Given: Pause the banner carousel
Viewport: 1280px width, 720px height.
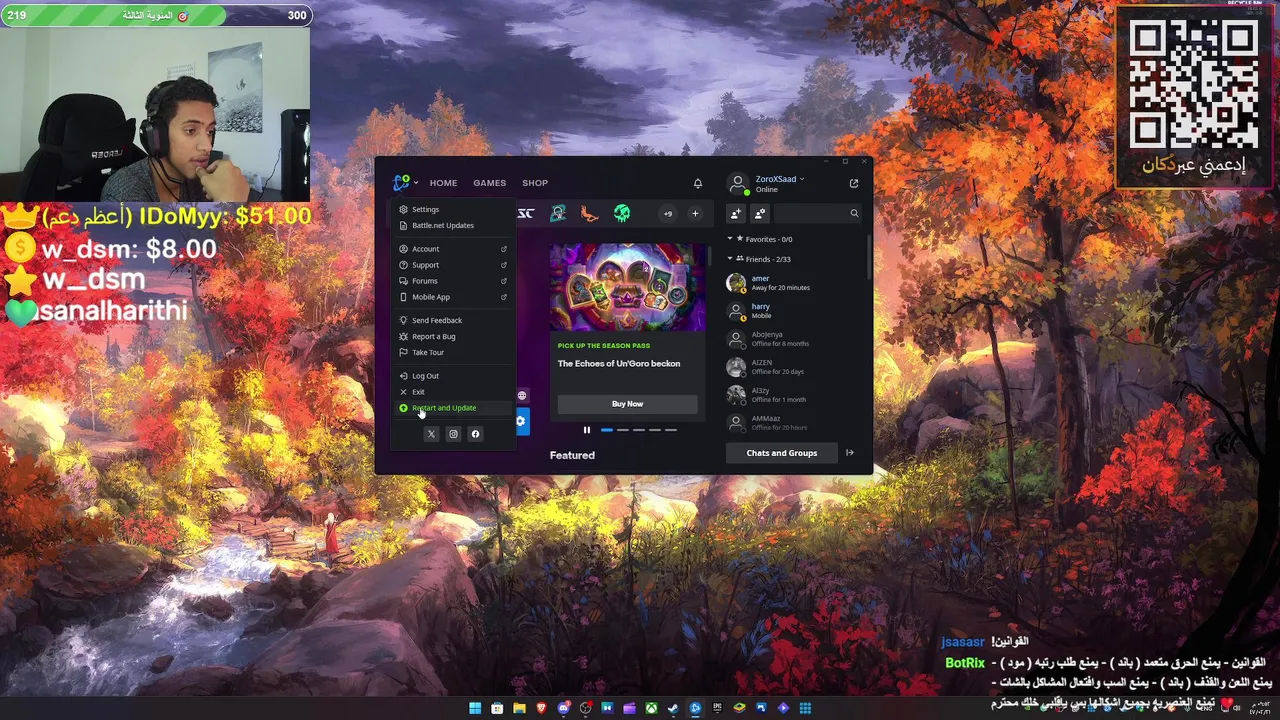Looking at the screenshot, I should pos(587,430).
